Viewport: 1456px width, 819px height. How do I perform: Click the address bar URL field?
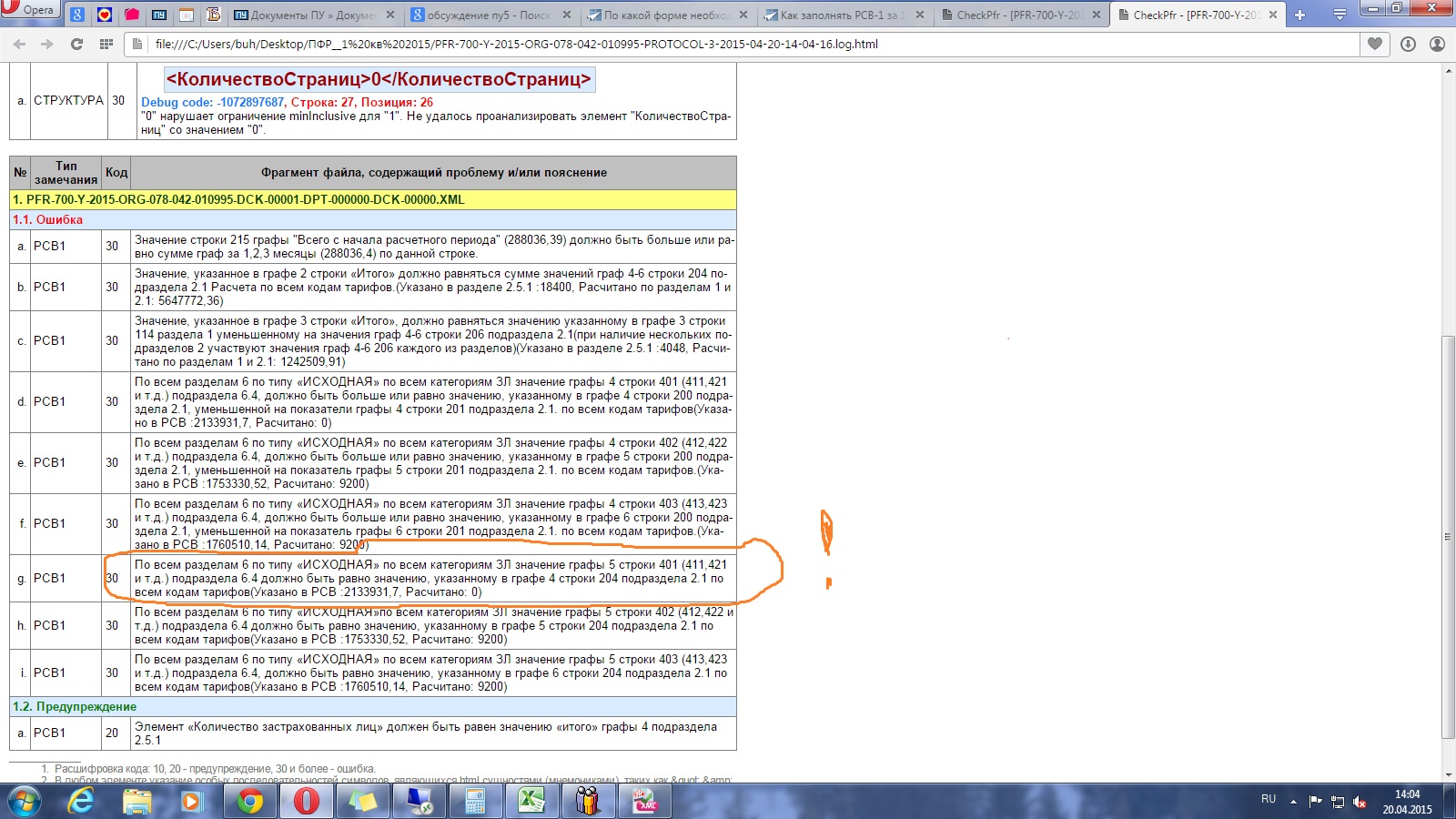point(728,44)
